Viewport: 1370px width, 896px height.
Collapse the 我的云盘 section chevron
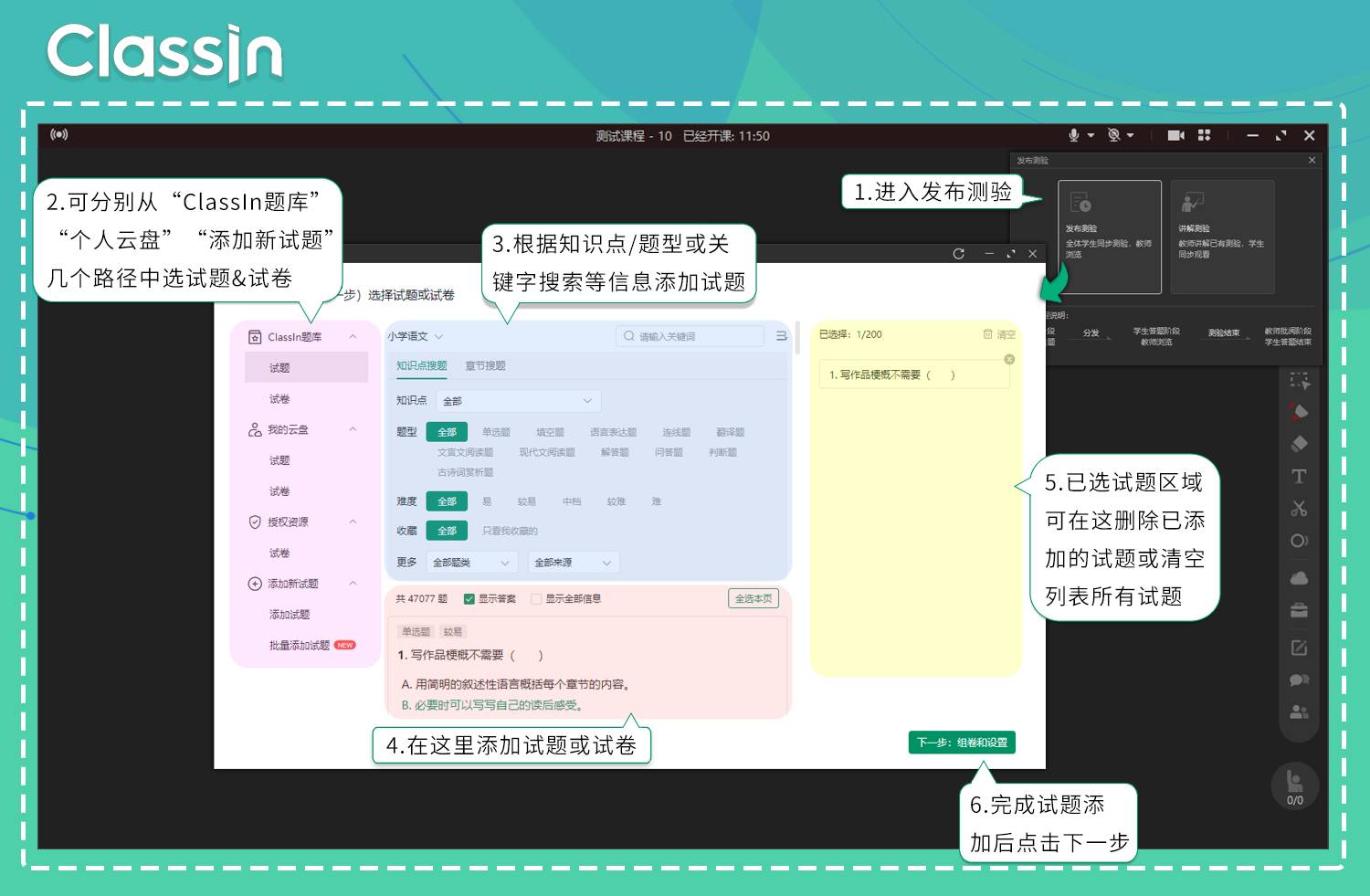pos(353,429)
